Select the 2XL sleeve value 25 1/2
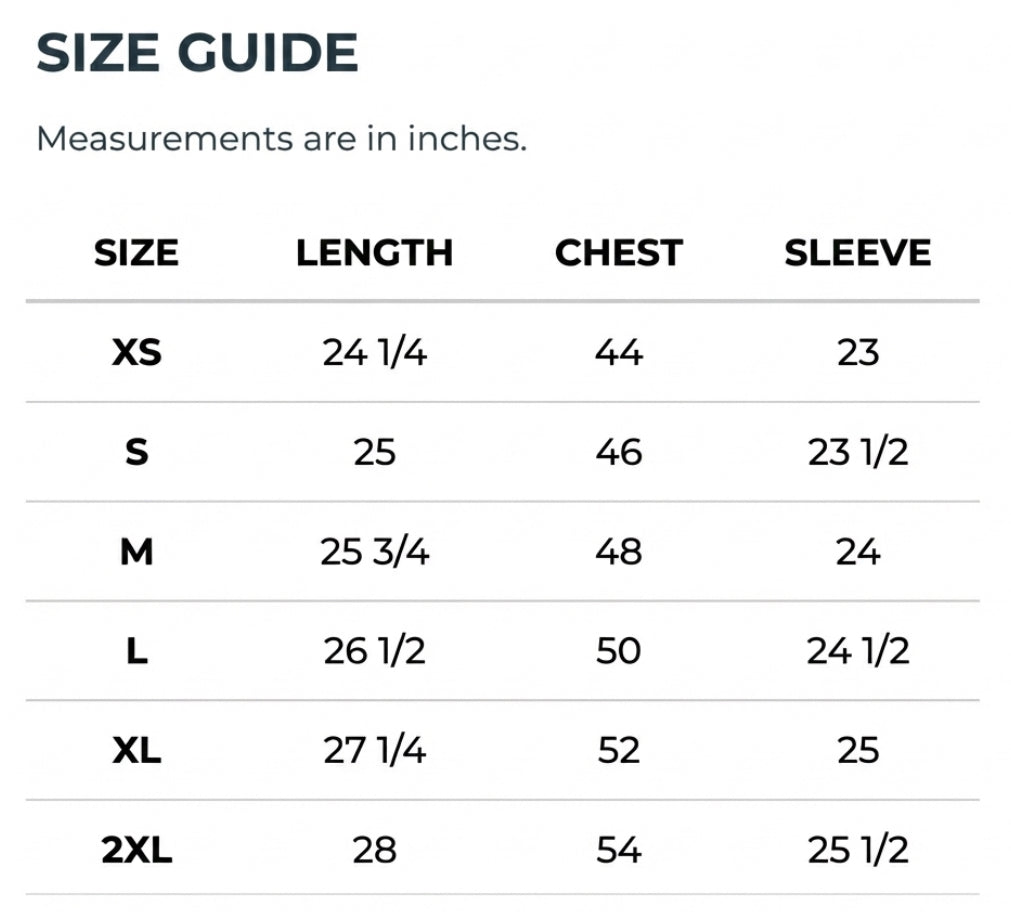 click(857, 850)
